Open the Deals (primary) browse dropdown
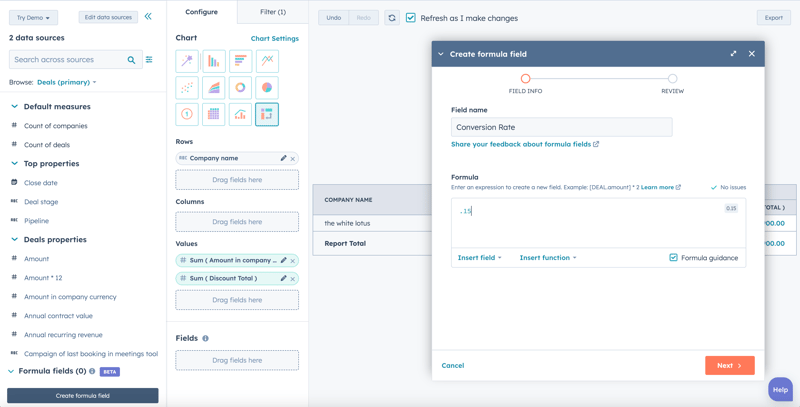This screenshot has width=800, height=407. click(67, 82)
